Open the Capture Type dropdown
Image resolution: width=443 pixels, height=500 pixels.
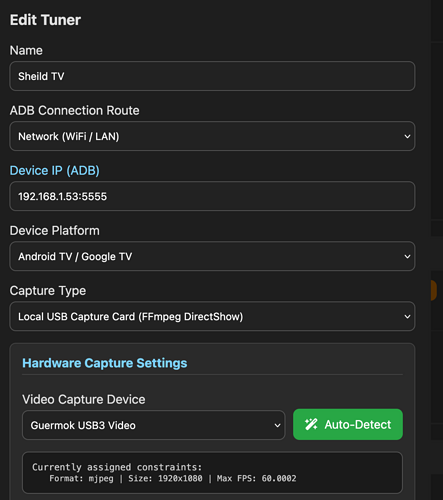click(212, 316)
